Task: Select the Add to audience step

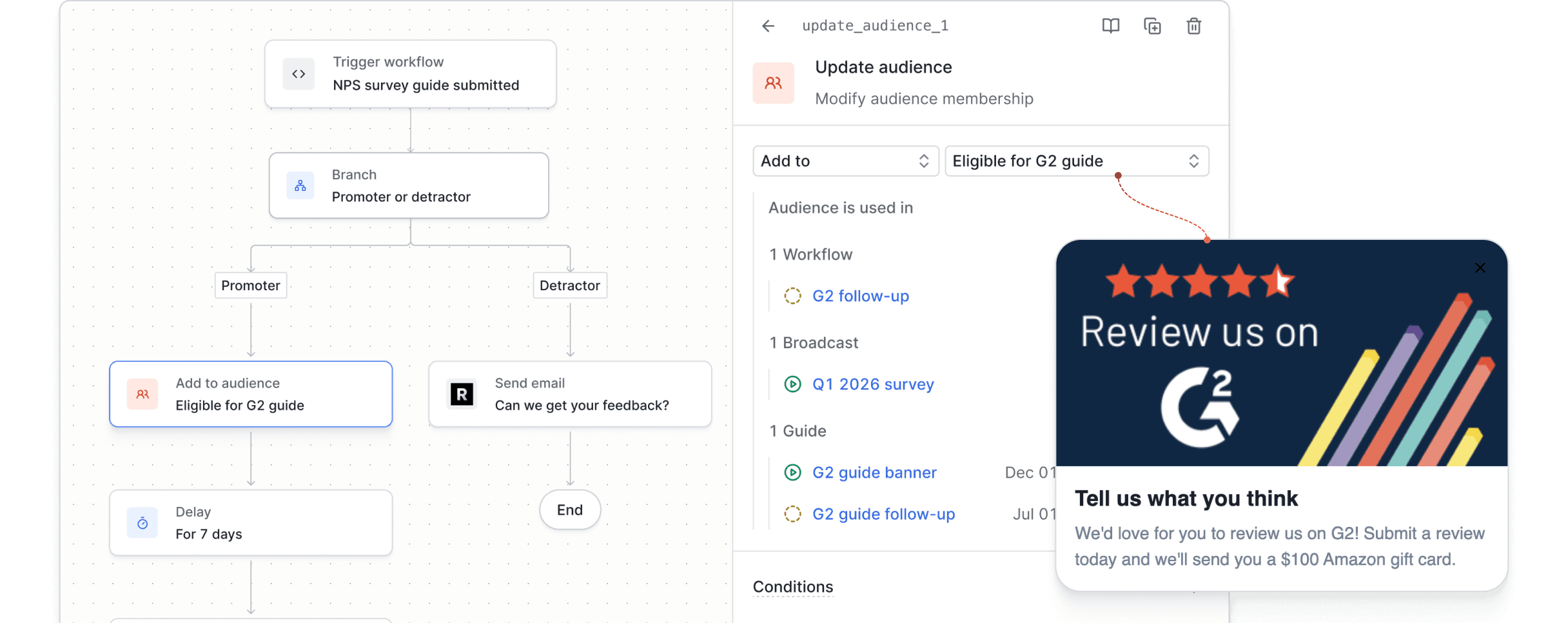Action: point(251,394)
